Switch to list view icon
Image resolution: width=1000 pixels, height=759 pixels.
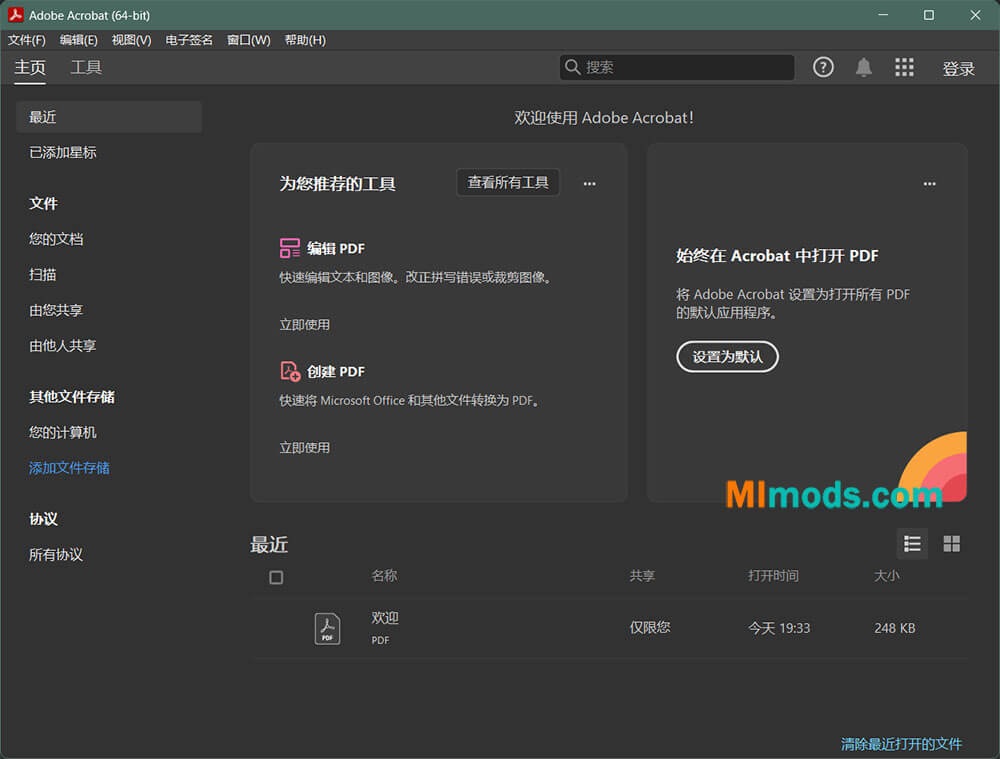pos(912,544)
